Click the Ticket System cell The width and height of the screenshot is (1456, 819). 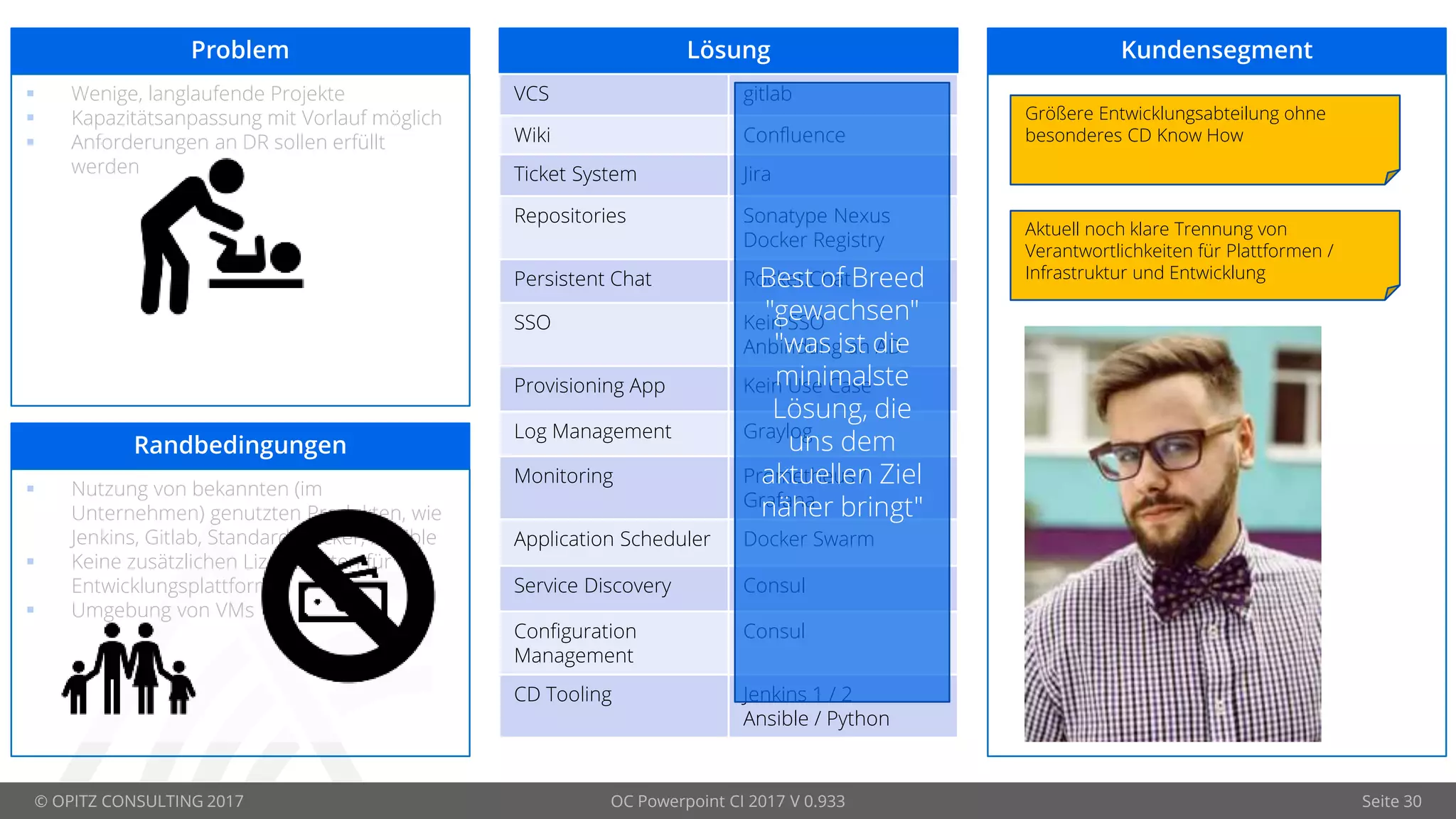(614, 175)
